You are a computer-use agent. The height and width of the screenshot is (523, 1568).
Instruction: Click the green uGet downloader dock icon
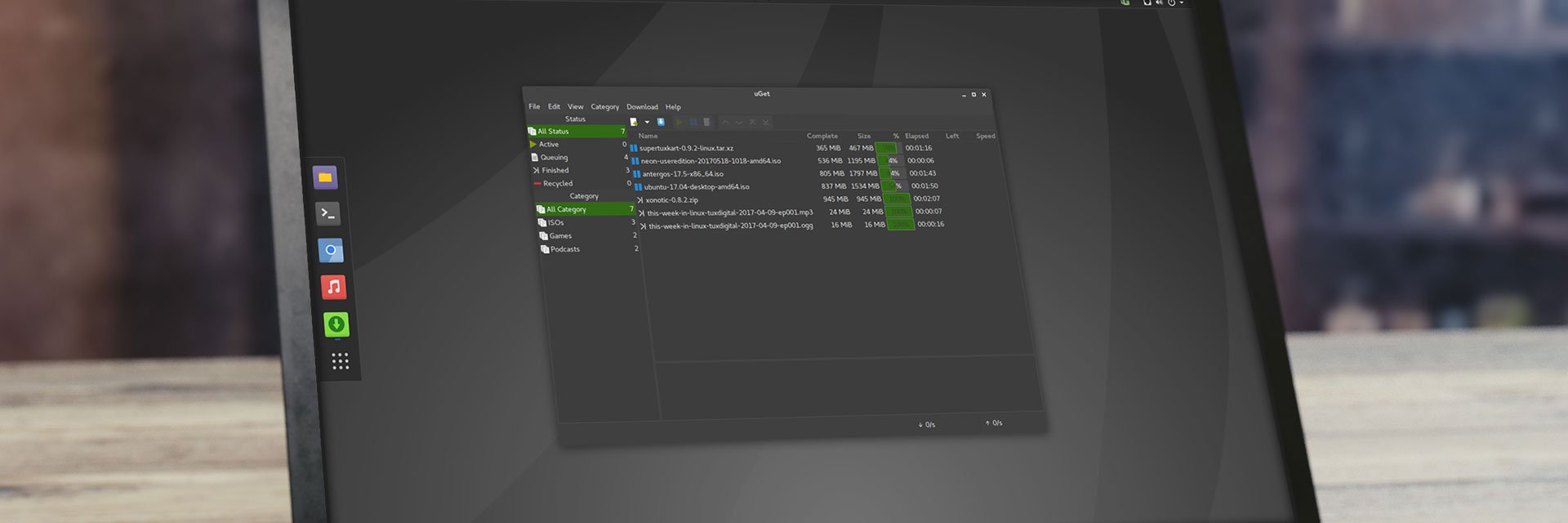(336, 324)
